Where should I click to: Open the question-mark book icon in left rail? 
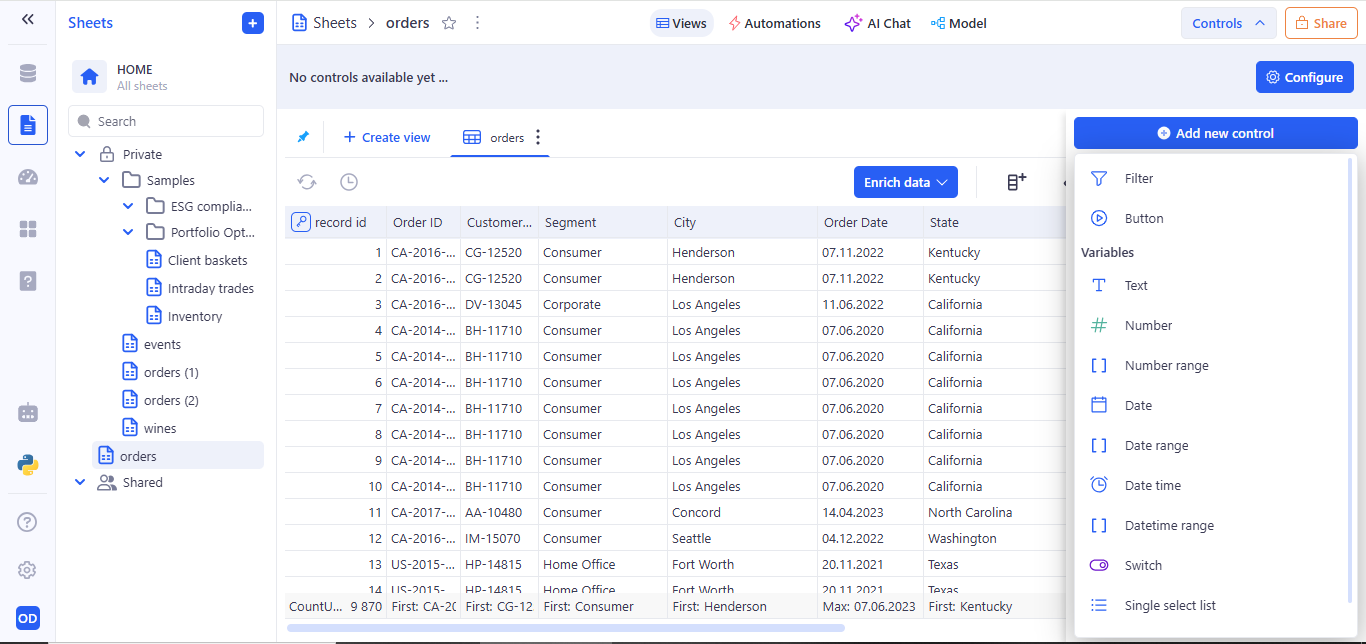28,281
